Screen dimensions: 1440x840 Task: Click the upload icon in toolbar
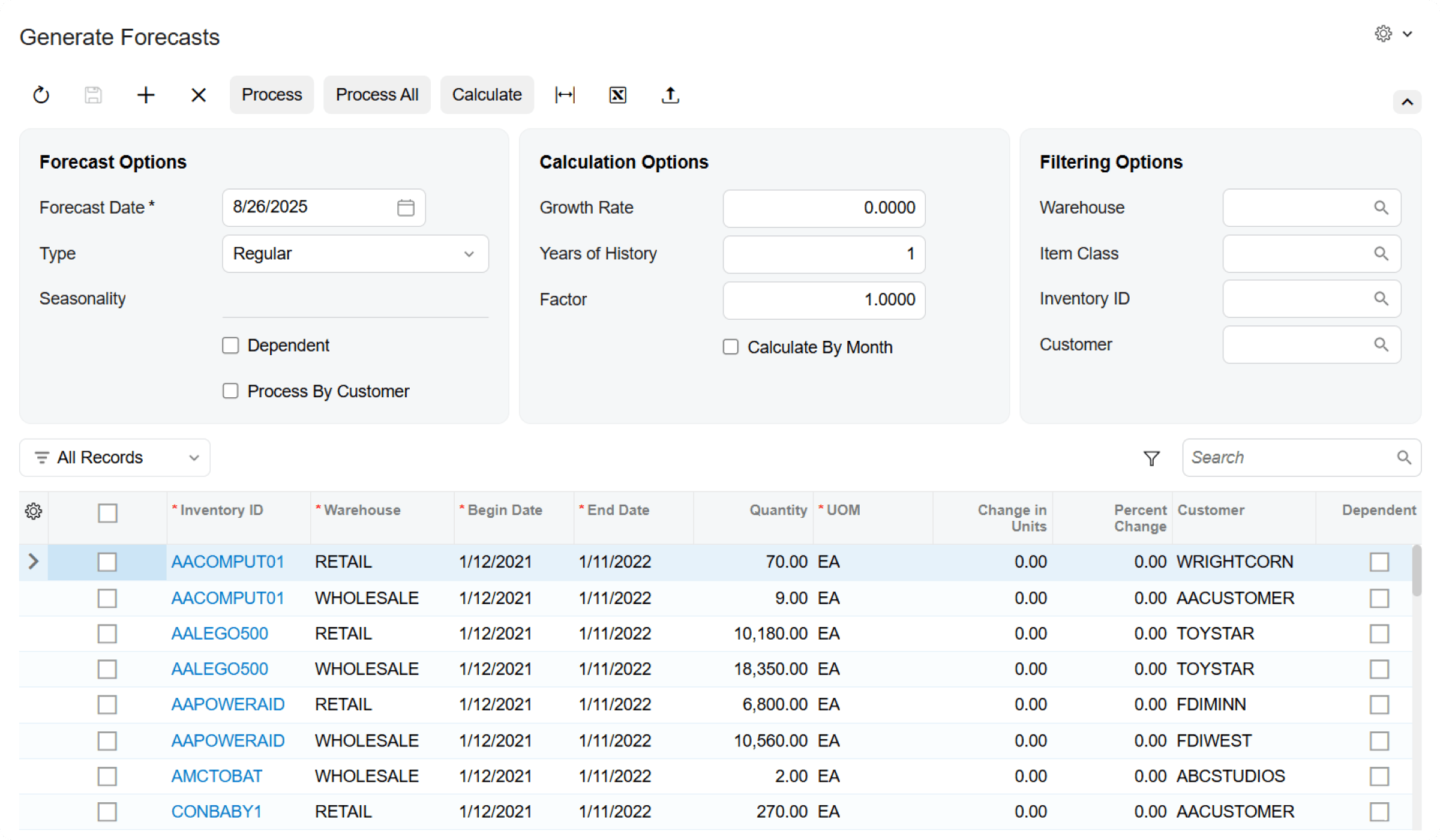coord(670,95)
